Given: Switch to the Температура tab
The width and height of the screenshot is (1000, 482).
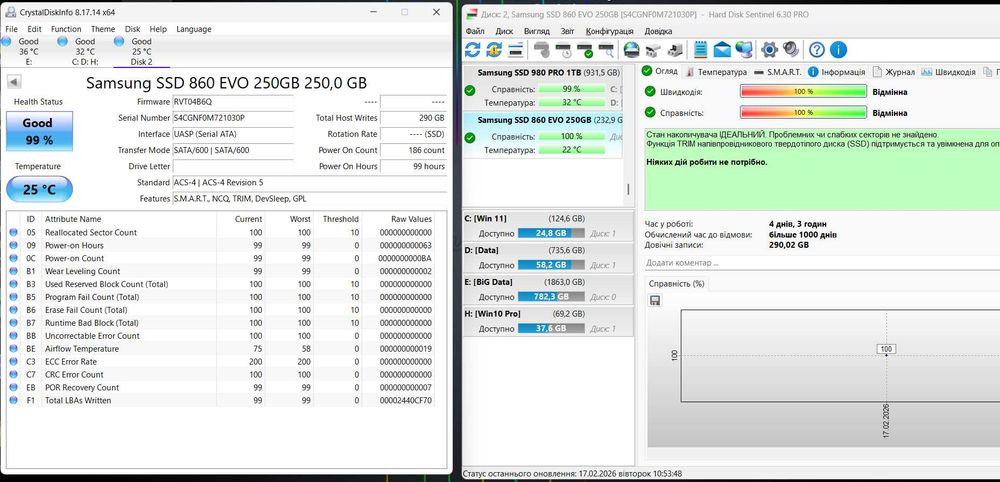Looking at the screenshot, I should [x=716, y=72].
